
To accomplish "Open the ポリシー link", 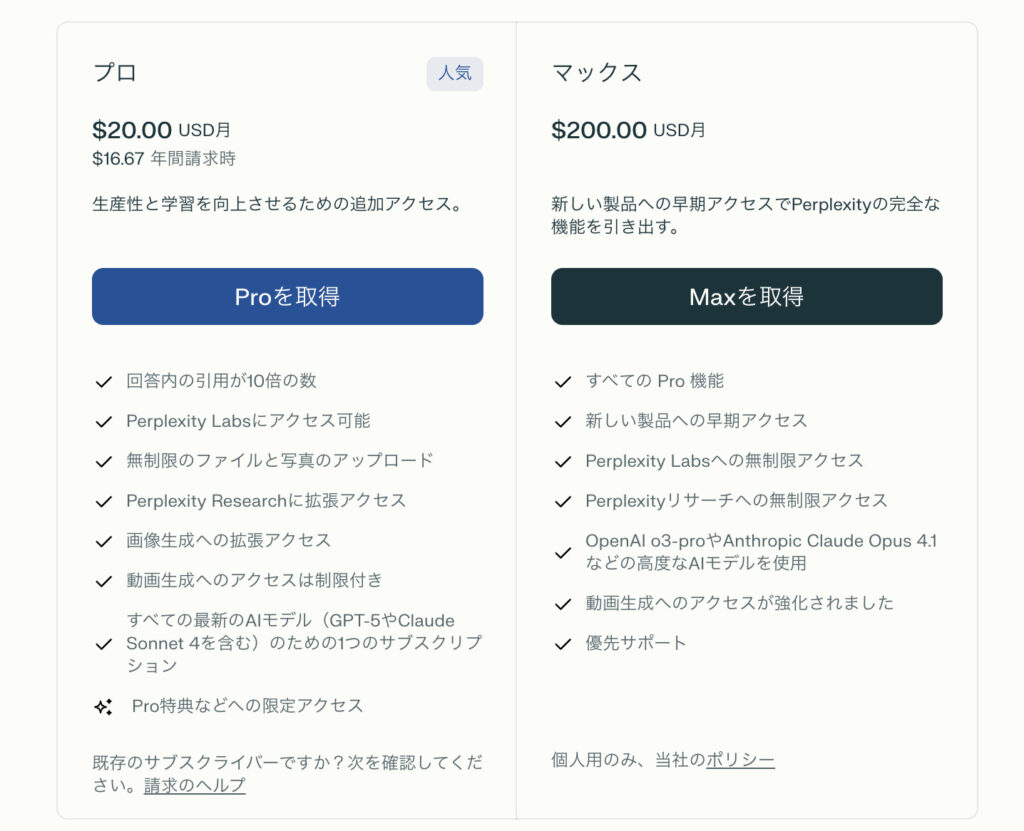I will (x=740, y=760).
